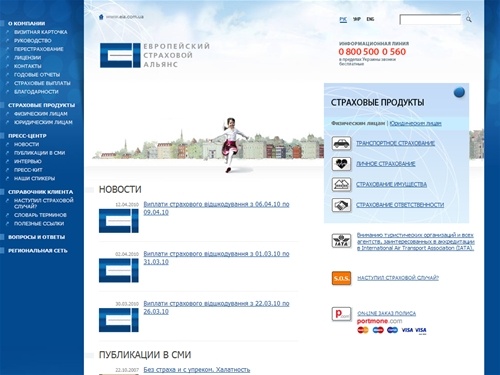Viewport: 500px width, 375px height.
Task: Click the Portmone P icon
Action: [x=341, y=314]
